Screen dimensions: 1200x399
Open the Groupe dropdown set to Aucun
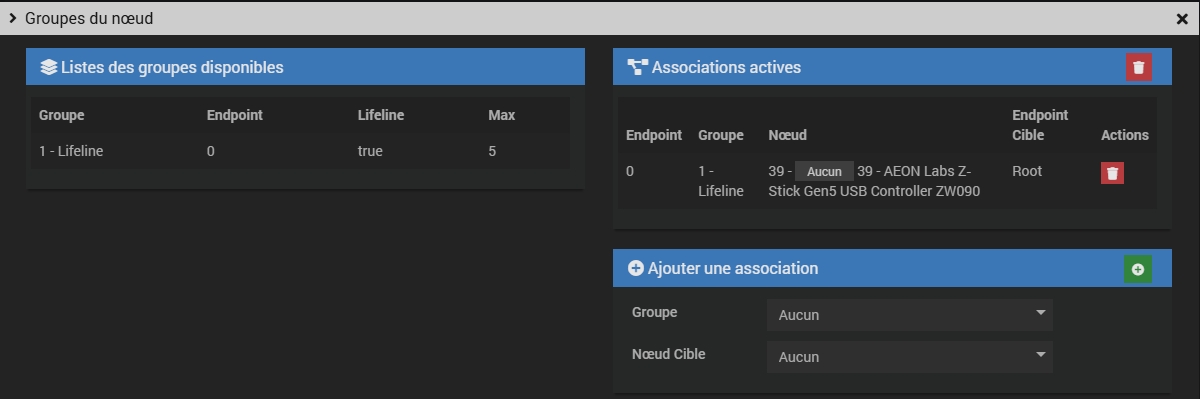(909, 315)
